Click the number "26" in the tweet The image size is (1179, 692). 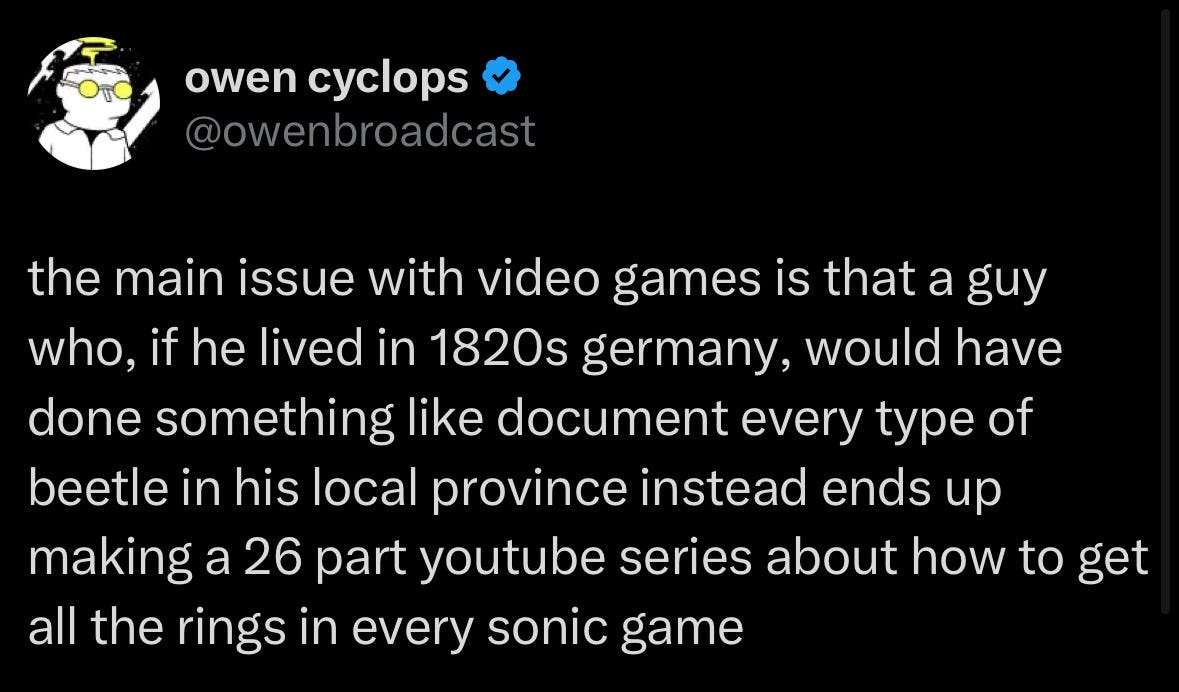[x=271, y=559]
